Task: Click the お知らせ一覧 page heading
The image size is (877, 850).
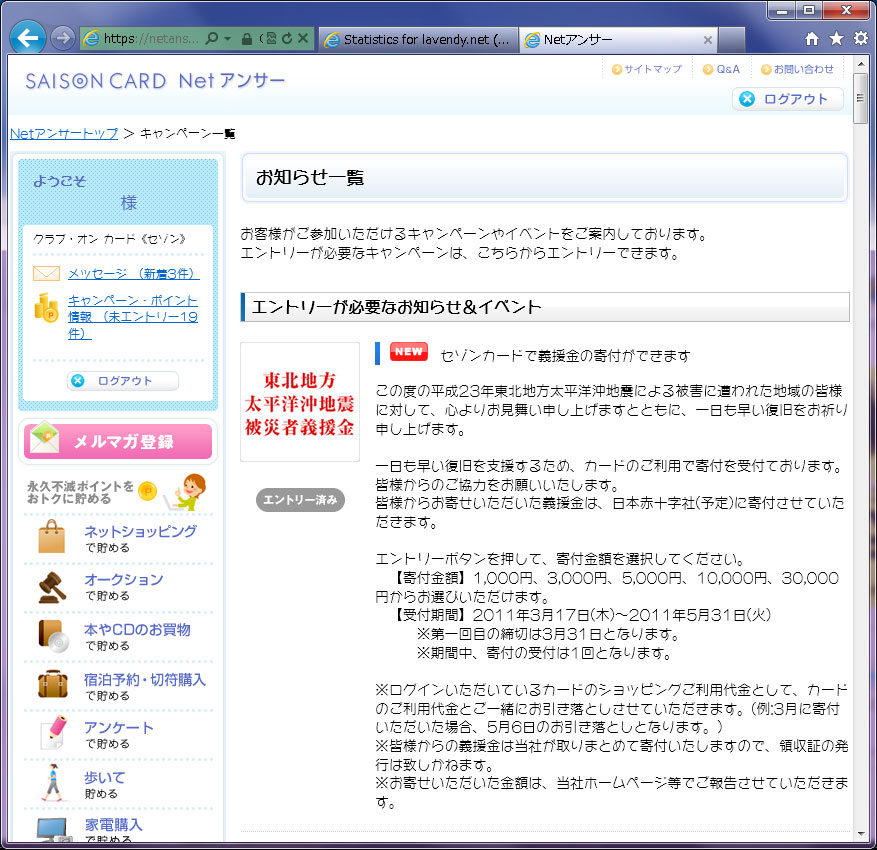Action: click(310, 178)
